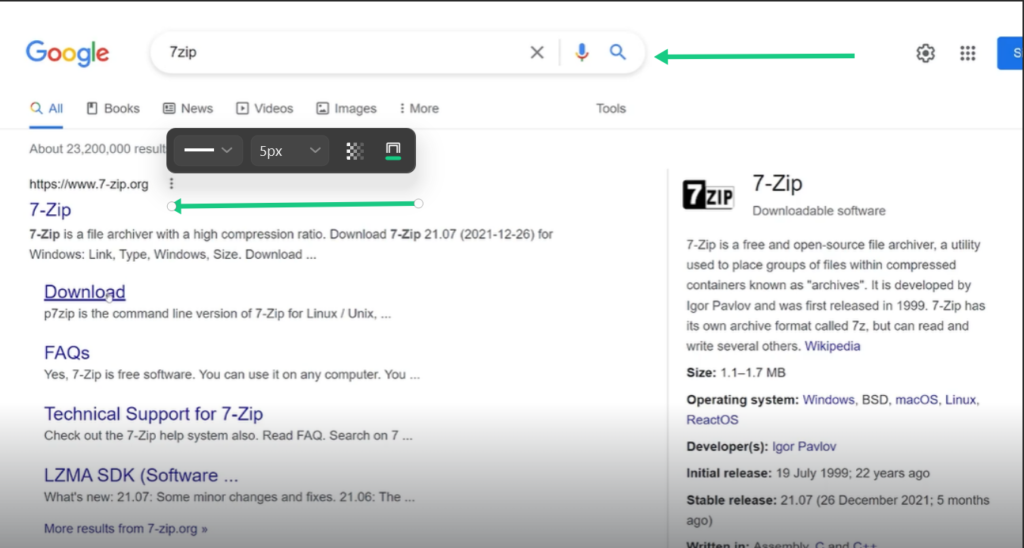1024x548 pixels.
Task: Click the magnifier search button
Action: click(618, 52)
